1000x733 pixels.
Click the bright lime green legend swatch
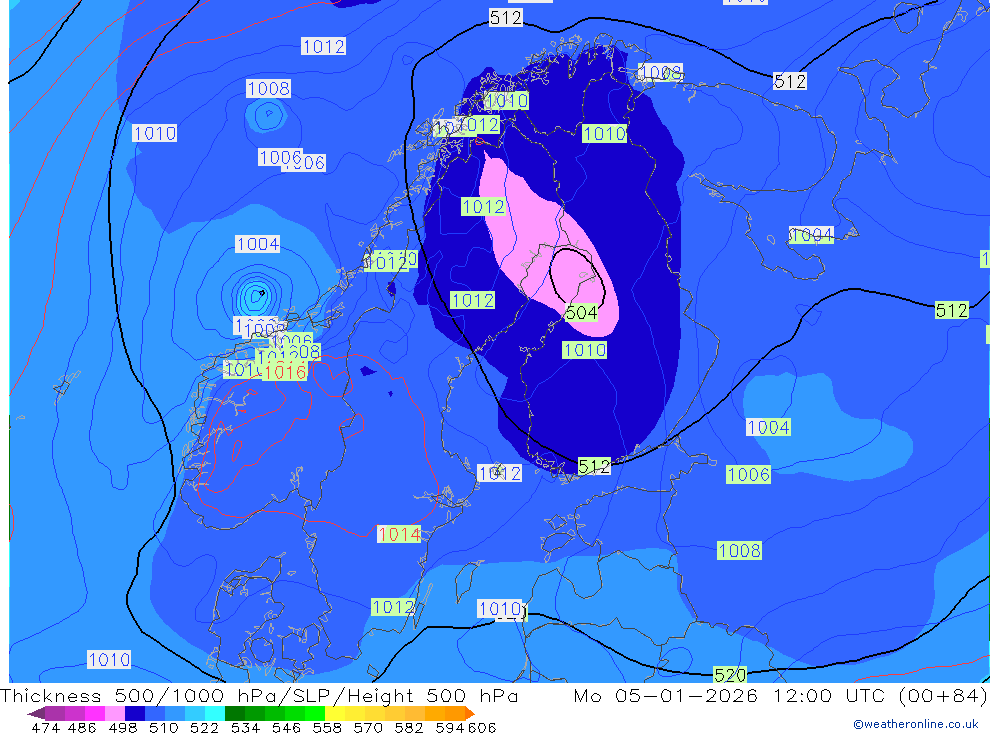tap(315, 713)
